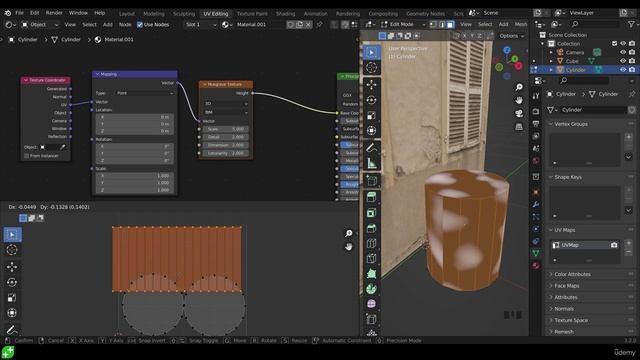Select the Extrude Region tool
The height and width of the screenshot is (360, 640).
(371, 197)
